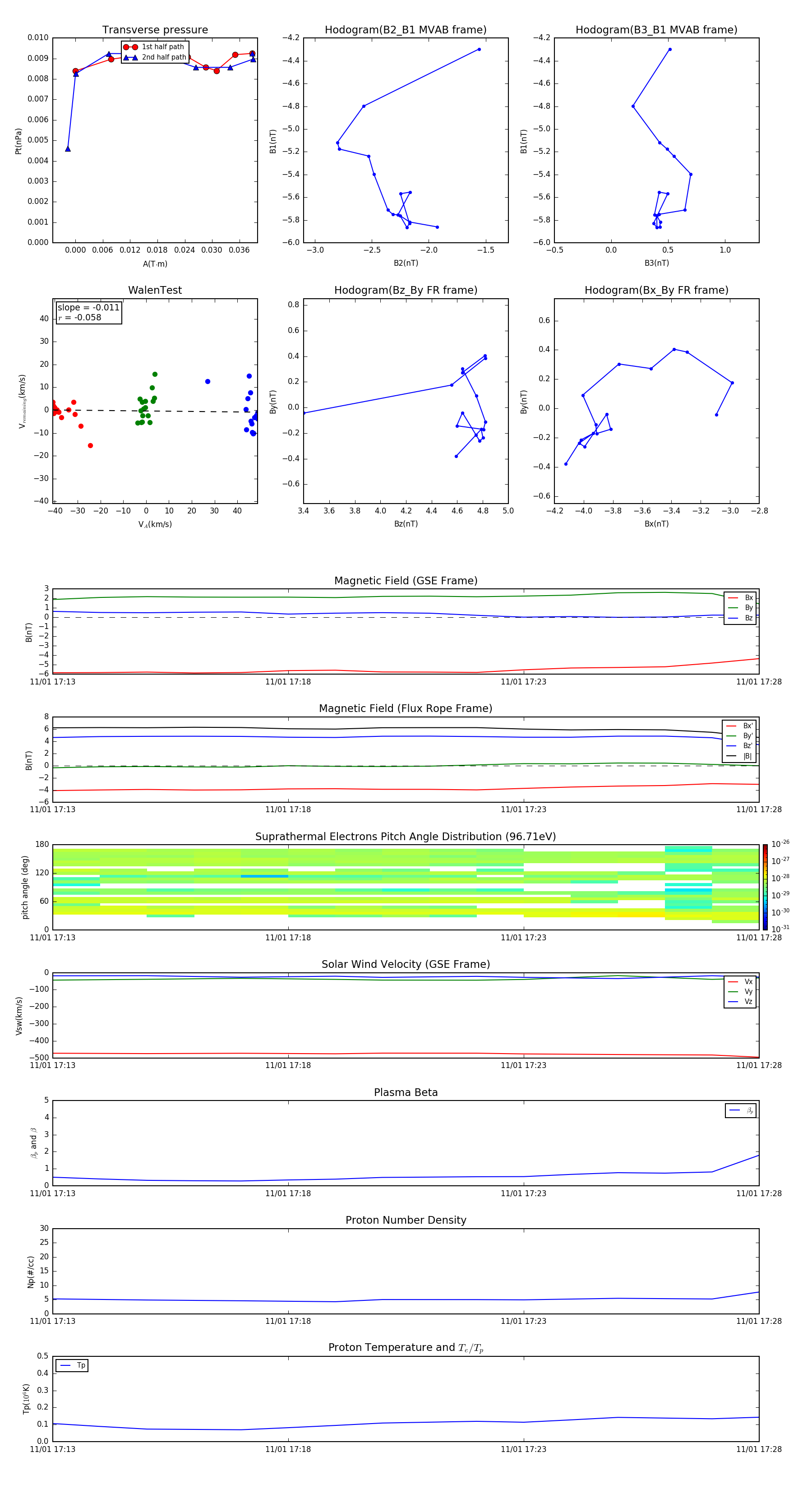Click the WalenTest slope and r annotation box
This screenshot has height=1489, width=812.
88,313
